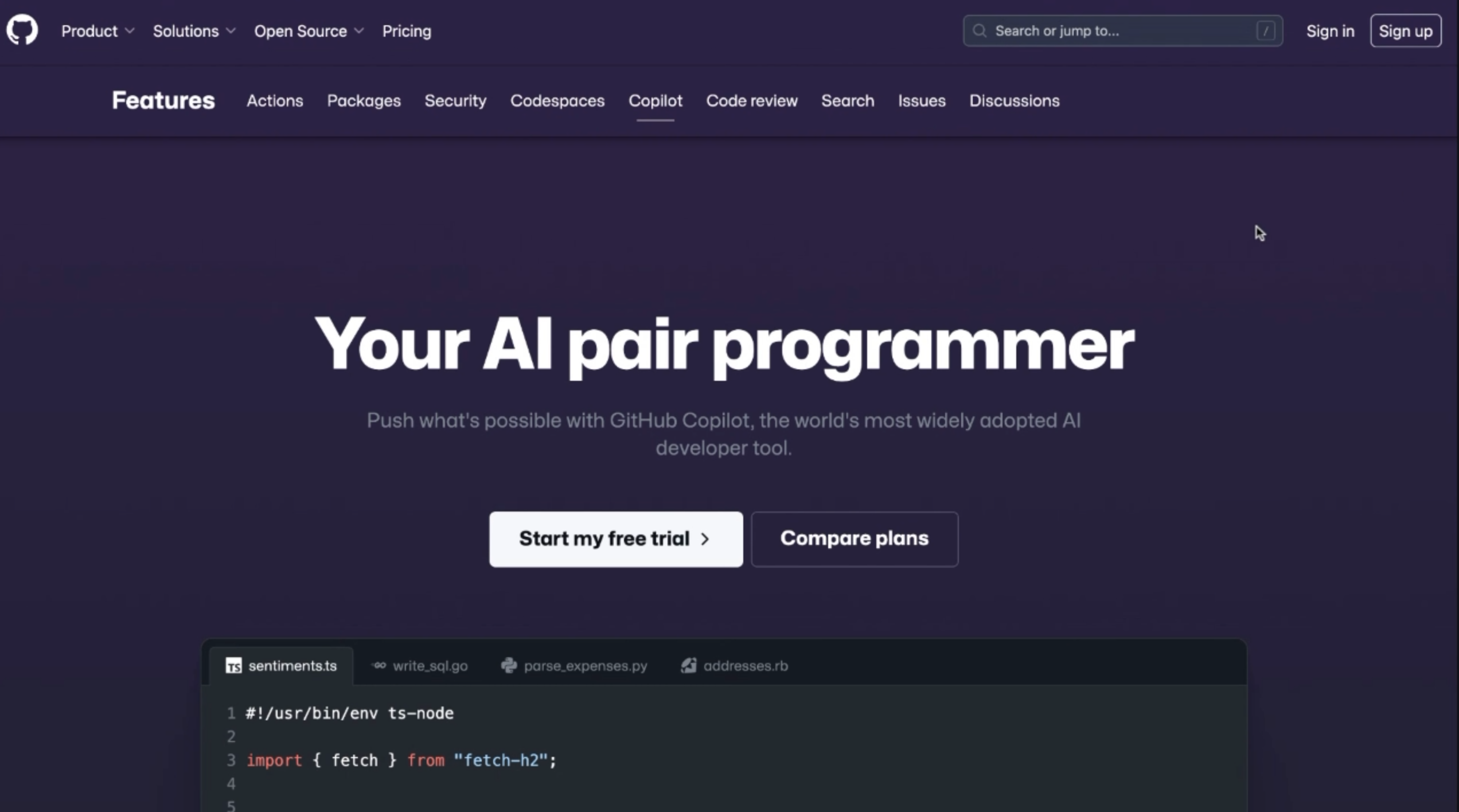This screenshot has height=812, width=1459.
Task: Click the Ruby icon on addresses.rb tab
Action: click(x=688, y=666)
